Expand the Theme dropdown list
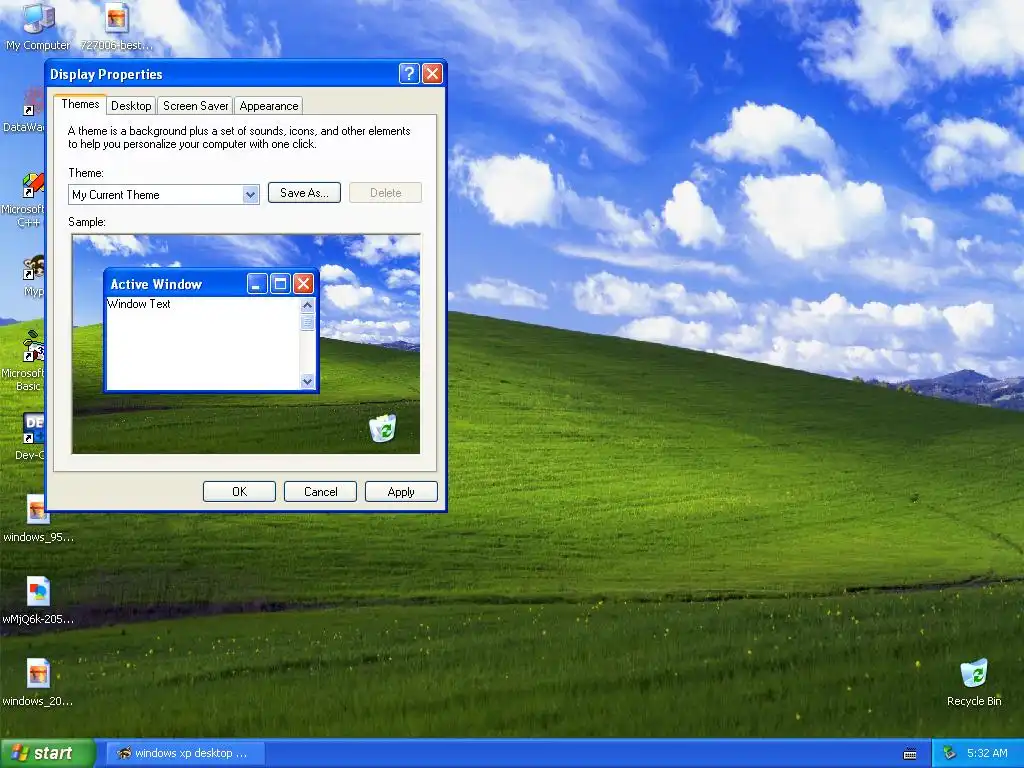Image resolution: width=1024 pixels, height=768 pixels. tap(250, 195)
